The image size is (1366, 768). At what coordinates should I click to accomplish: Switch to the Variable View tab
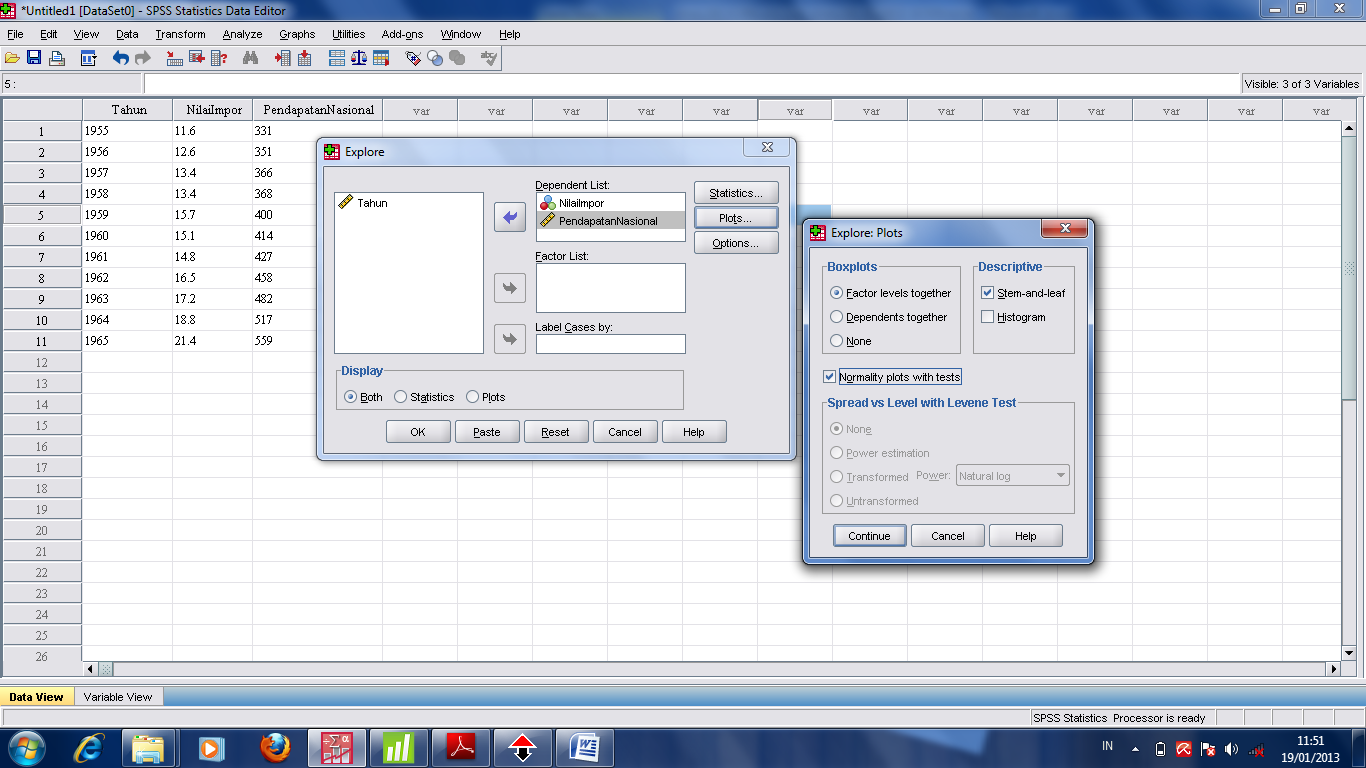click(x=118, y=697)
